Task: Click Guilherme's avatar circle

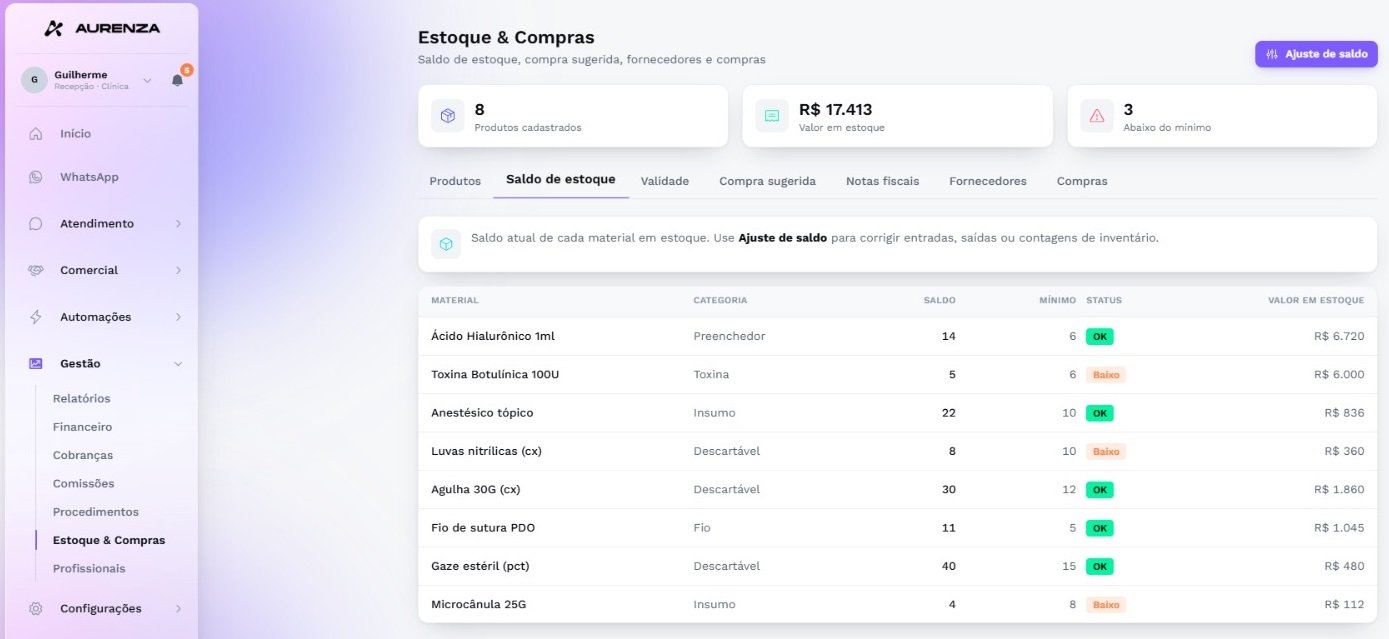Action: (x=35, y=80)
